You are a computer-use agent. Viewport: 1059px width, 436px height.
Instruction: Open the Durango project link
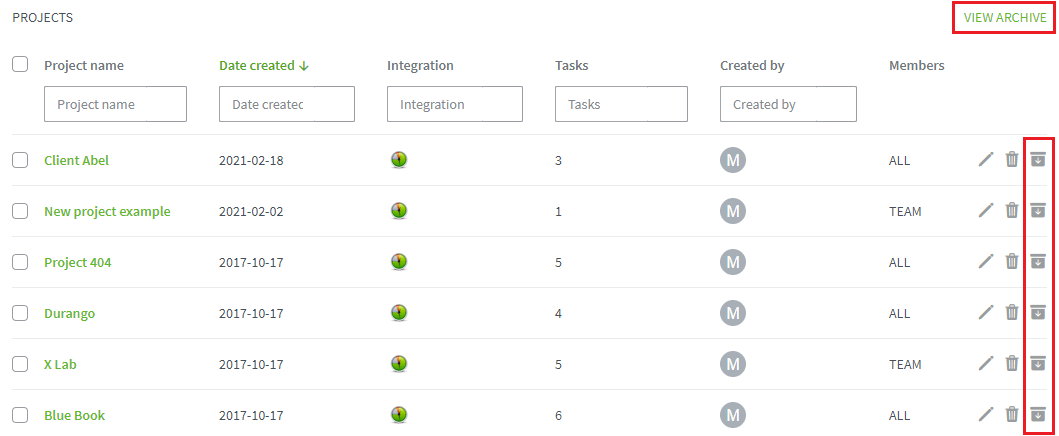pyautogui.click(x=70, y=313)
